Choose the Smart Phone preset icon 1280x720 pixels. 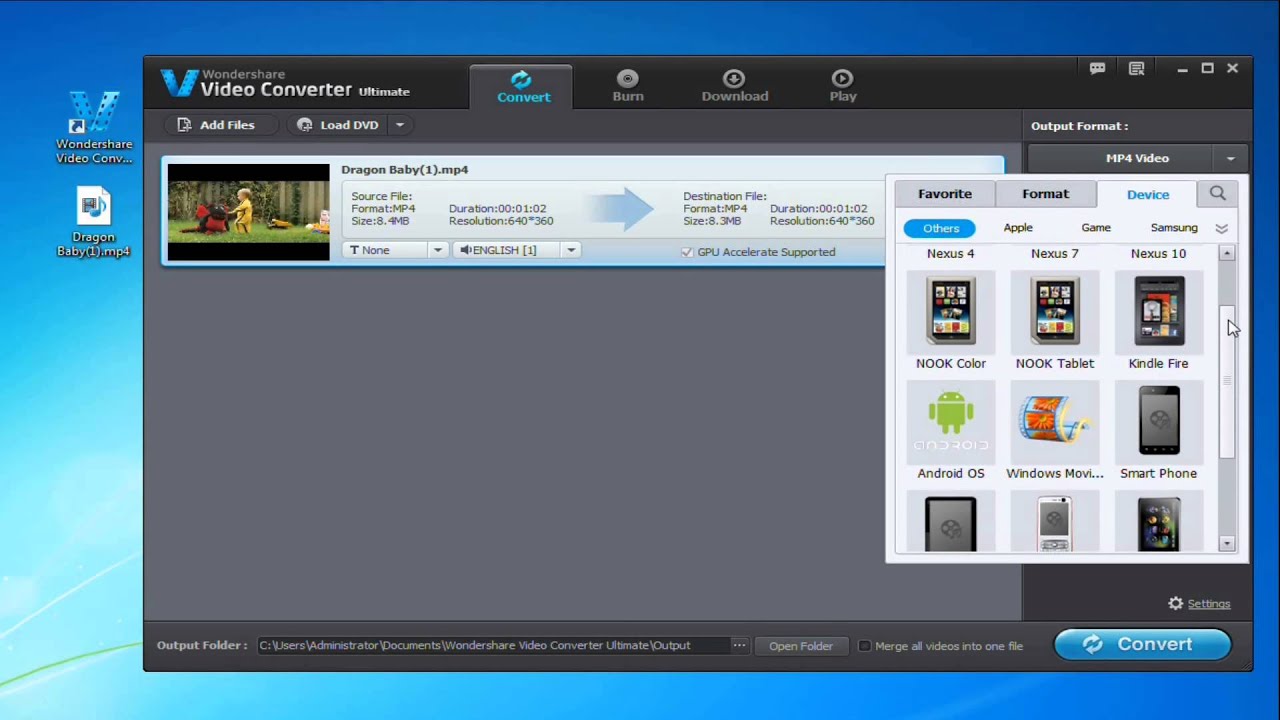1159,422
